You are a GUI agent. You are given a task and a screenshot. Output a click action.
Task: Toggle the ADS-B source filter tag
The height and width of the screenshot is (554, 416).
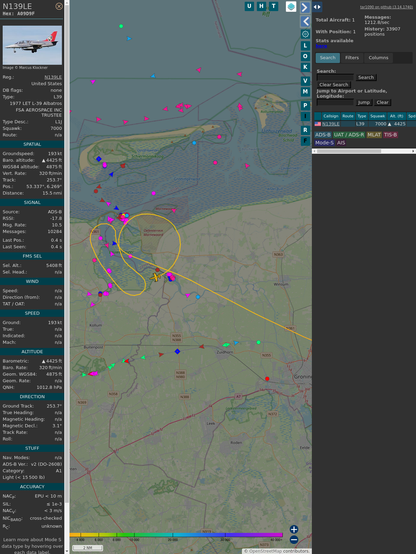point(323,135)
